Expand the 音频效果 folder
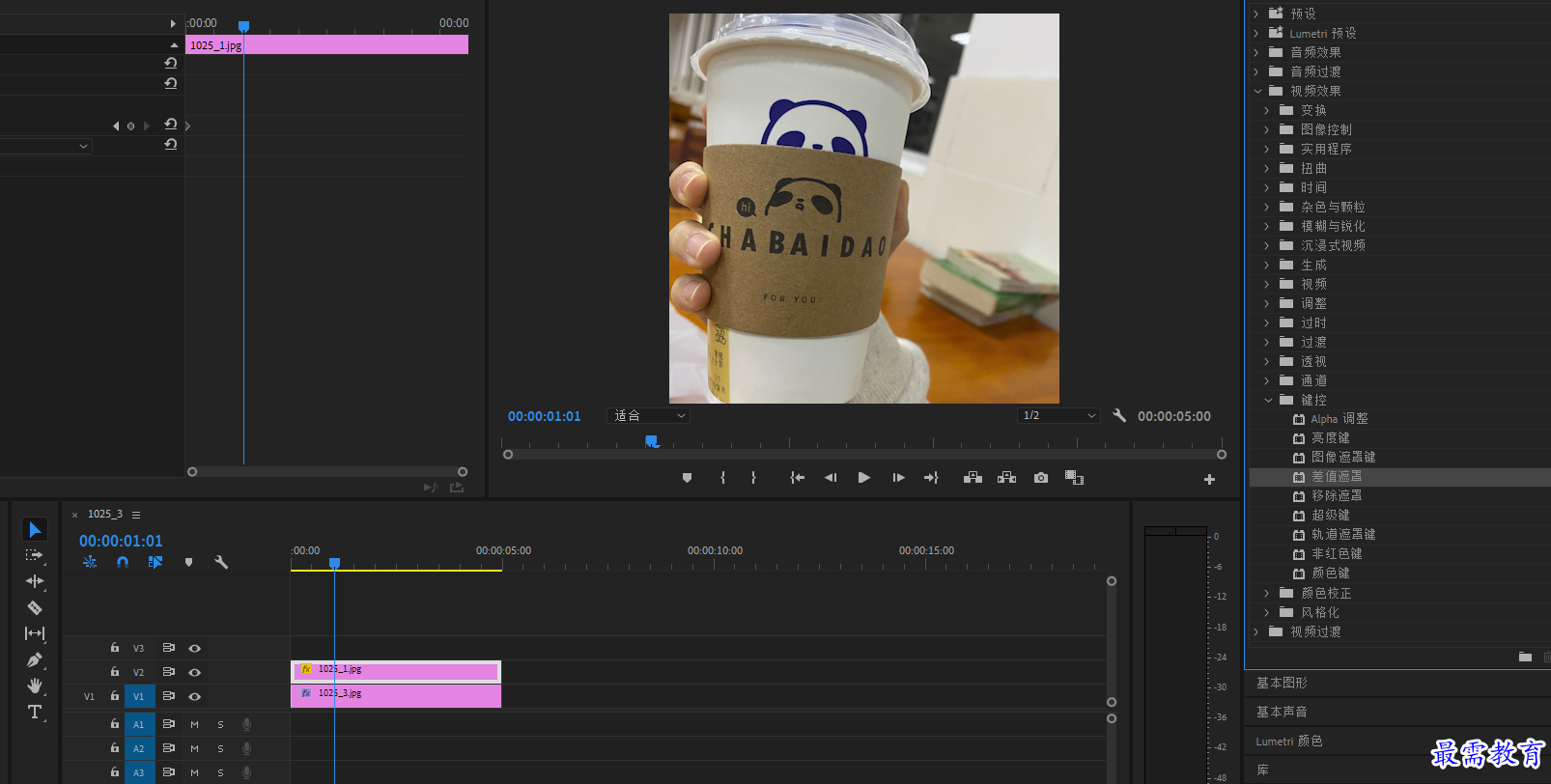Image resolution: width=1551 pixels, height=784 pixels. [1256, 52]
